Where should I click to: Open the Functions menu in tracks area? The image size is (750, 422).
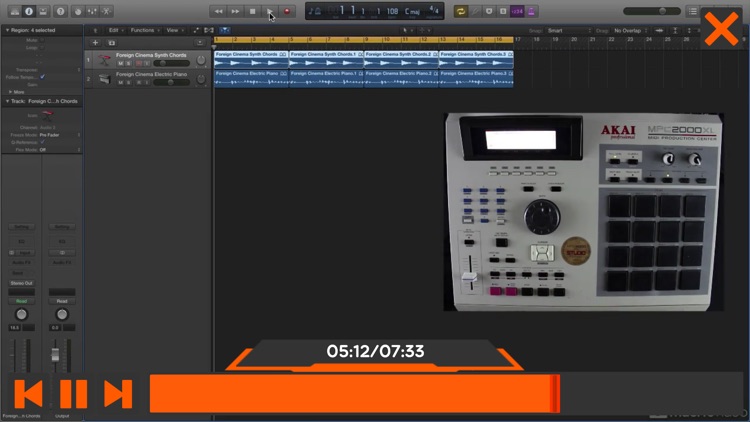pos(145,30)
